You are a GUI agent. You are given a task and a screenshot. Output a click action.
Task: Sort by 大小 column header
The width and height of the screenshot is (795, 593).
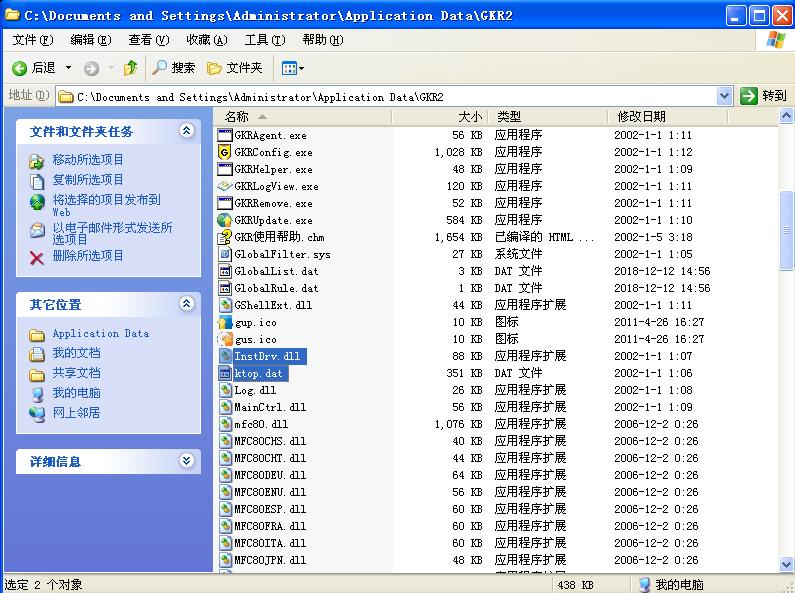(x=440, y=117)
